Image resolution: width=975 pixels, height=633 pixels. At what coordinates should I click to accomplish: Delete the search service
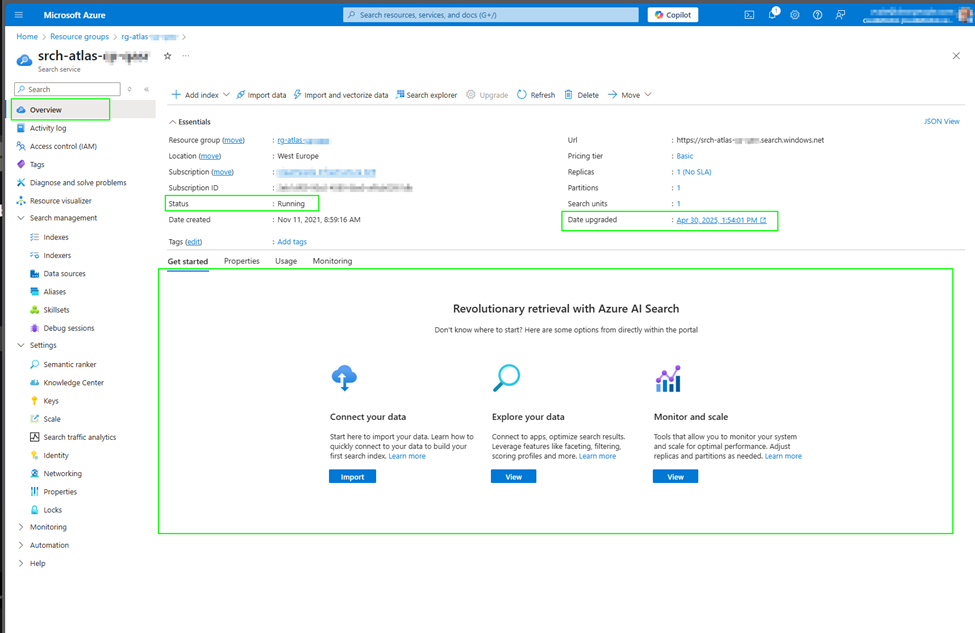pos(581,95)
